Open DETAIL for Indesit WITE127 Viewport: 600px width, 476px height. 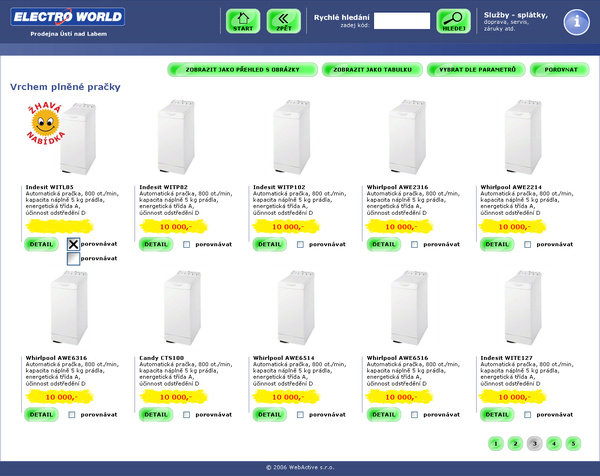click(x=497, y=414)
